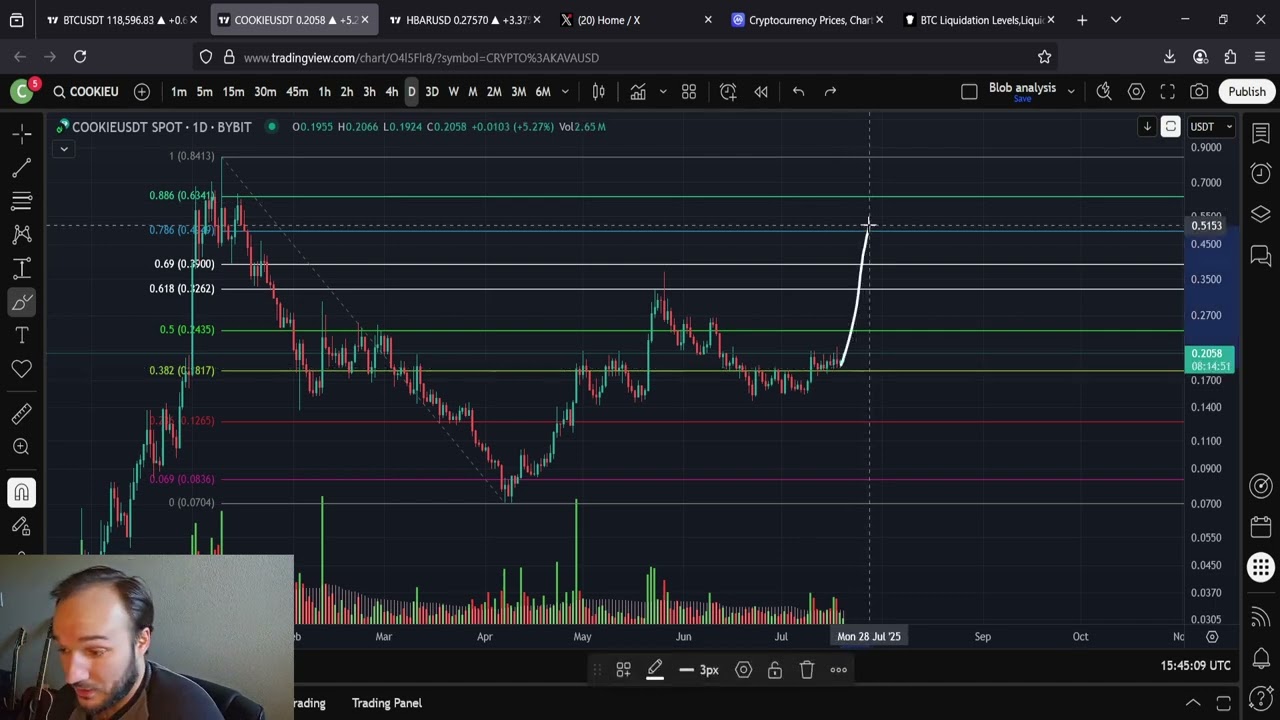Switch to the W weekly timeframe
The image size is (1280, 720).
tap(453, 92)
